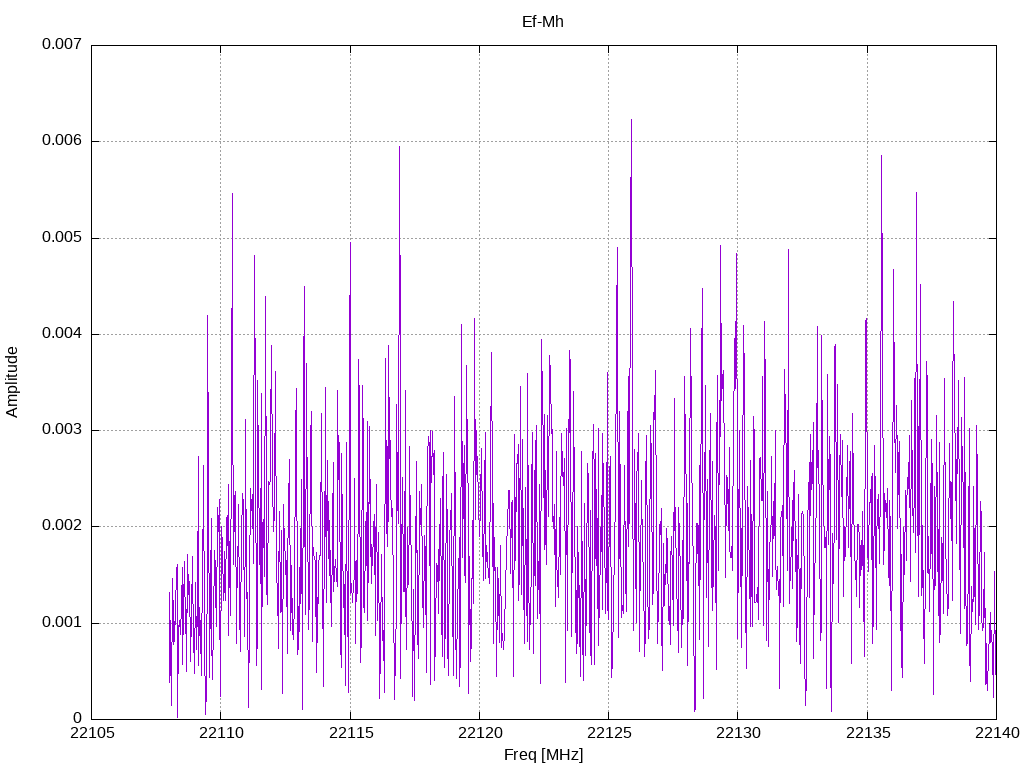Select the x-axis label Freq [MHz]
Viewport: 1024px width, 768px height.
pyautogui.click(x=543, y=754)
